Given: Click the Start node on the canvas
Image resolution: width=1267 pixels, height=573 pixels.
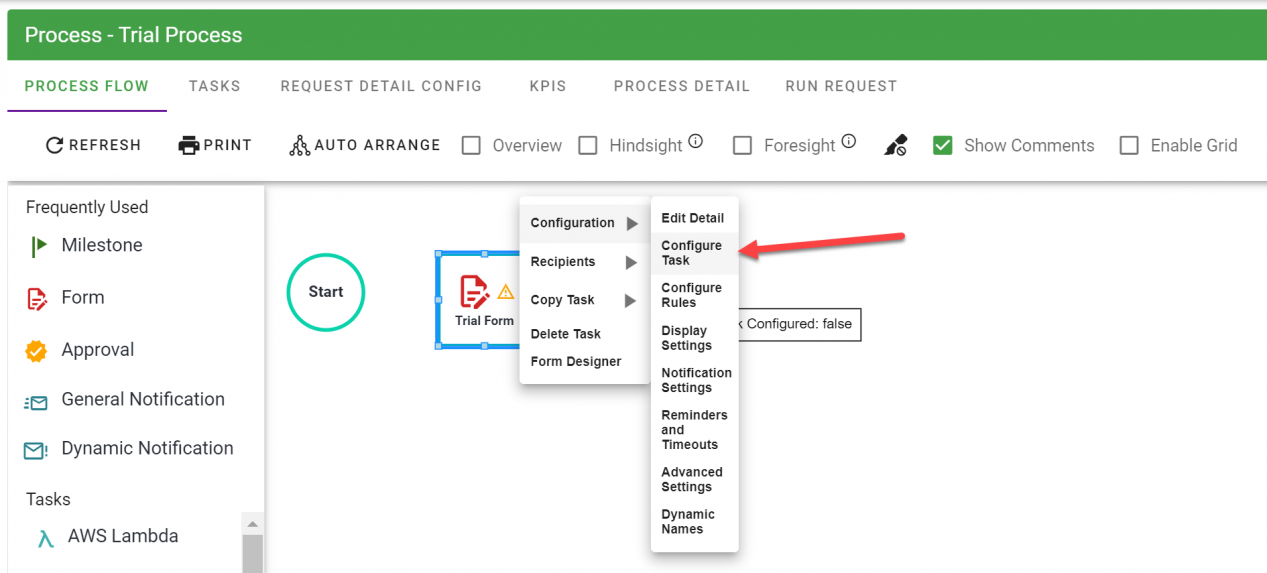Looking at the screenshot, I should click(326, 292).
